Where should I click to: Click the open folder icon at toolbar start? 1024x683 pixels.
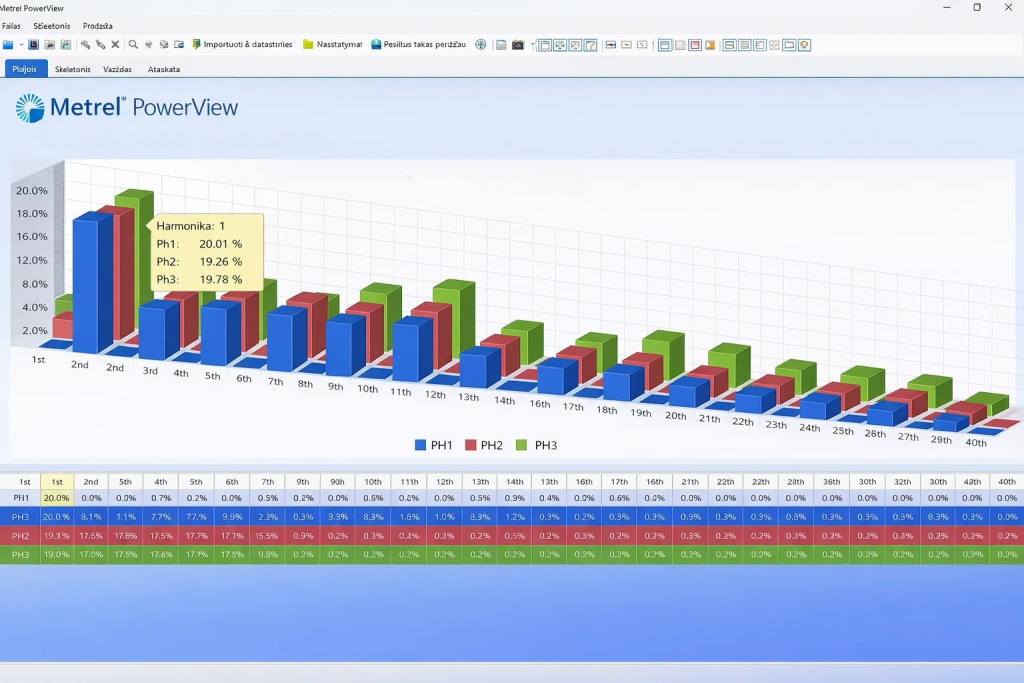8,45
